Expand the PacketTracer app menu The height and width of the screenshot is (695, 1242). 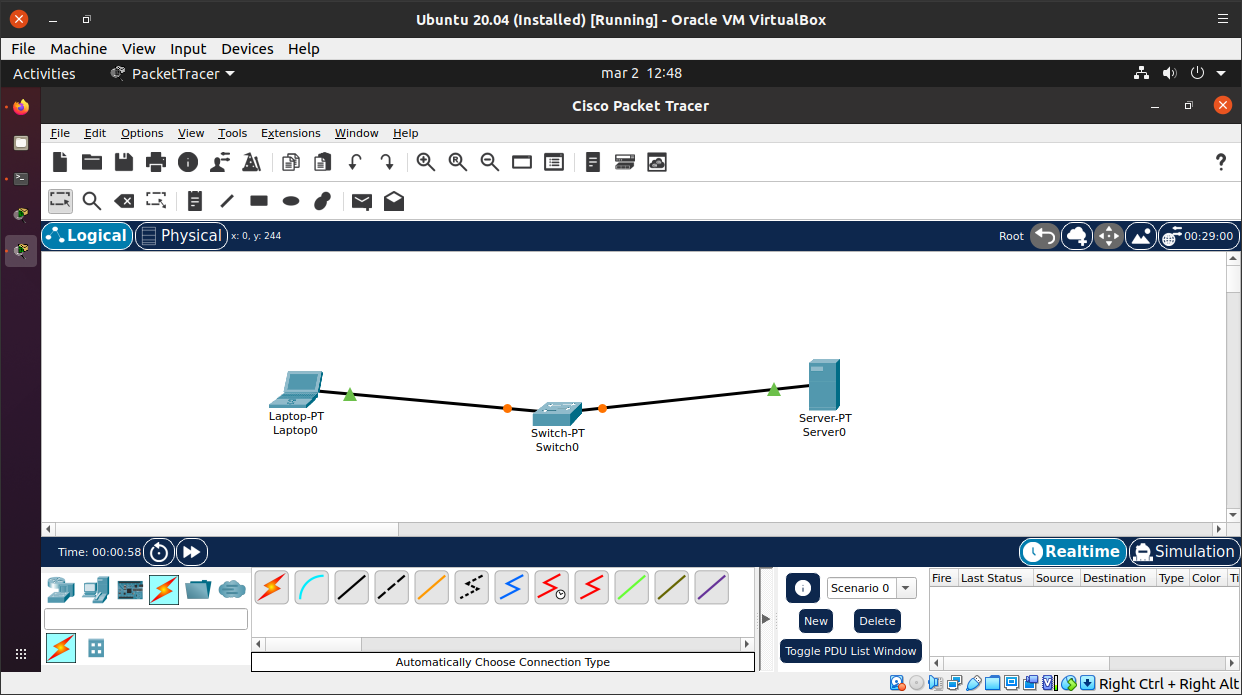coord(173,73)
